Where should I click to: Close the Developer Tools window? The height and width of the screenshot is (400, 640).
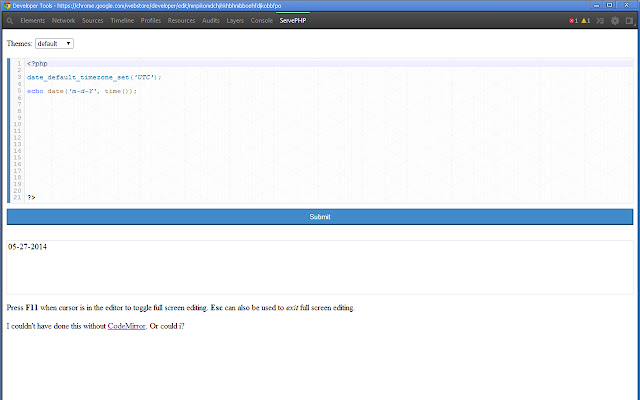coord(627,5)
